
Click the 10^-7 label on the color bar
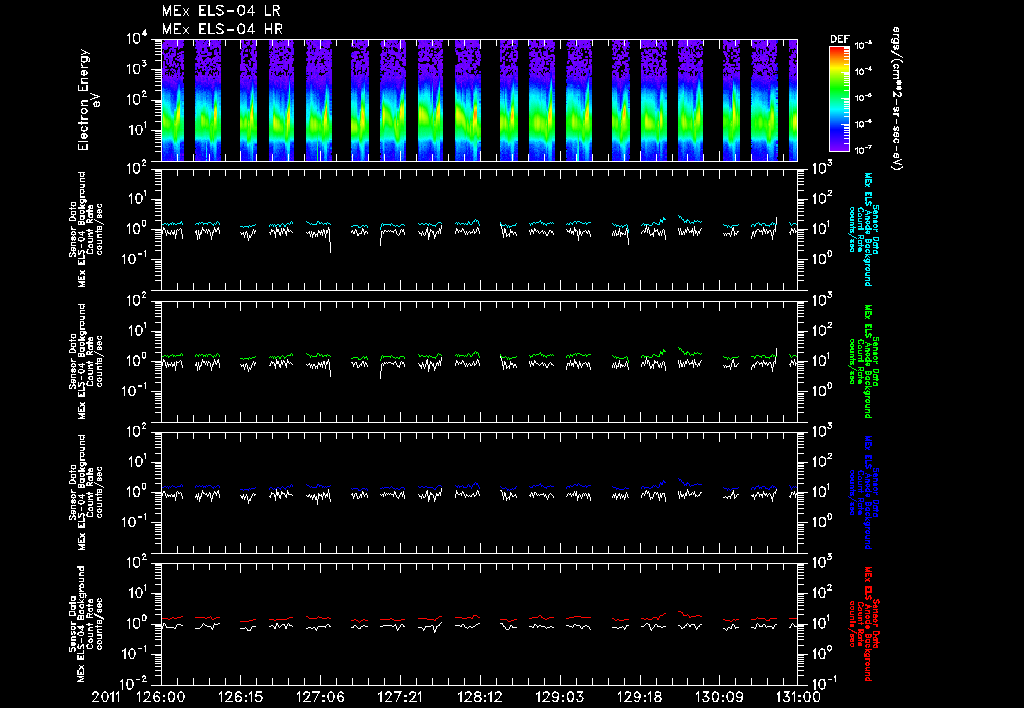pyautogui.click(x=863, y=150)
